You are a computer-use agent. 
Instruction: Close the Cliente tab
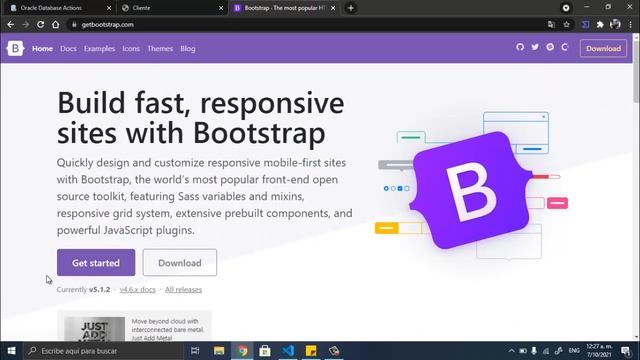click(x=221, y=8)
